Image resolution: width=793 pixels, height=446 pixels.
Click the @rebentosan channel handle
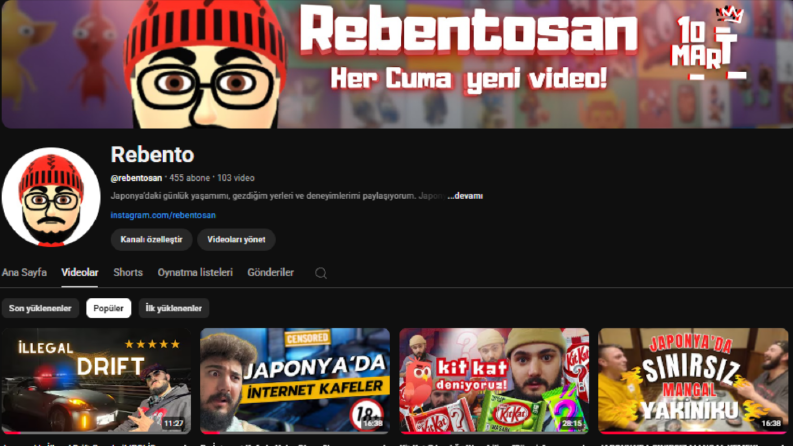point(136,178)
